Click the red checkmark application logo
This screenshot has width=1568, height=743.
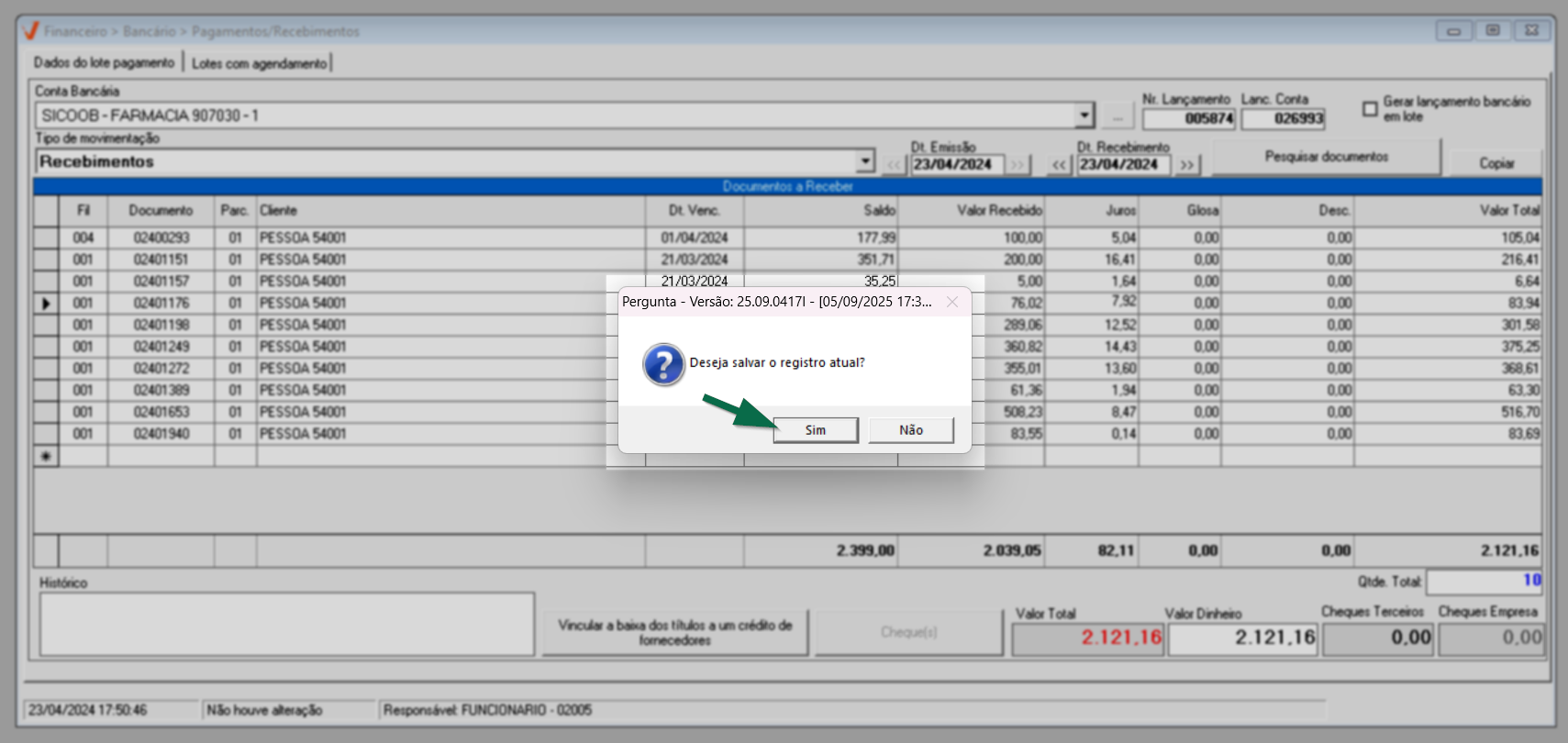click(x=31, y=31)
